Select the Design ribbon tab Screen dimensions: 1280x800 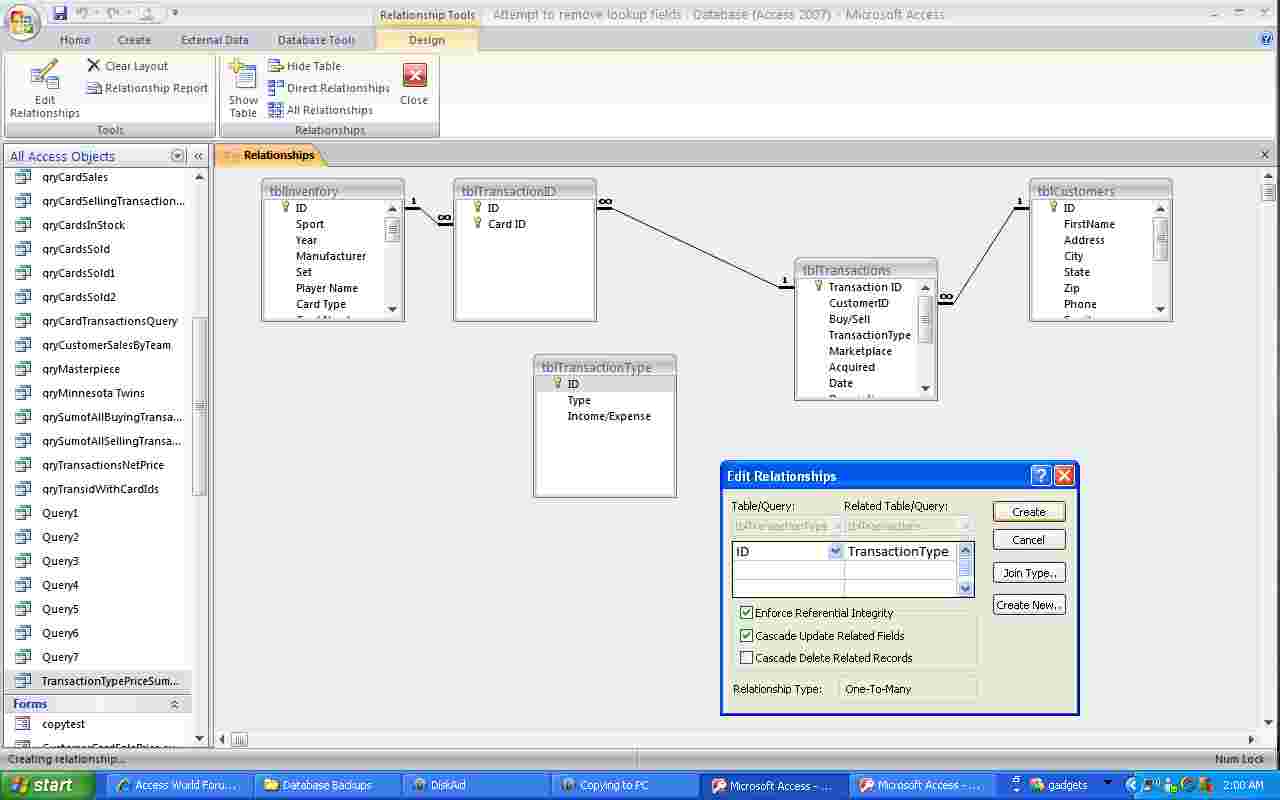tap(427, 40)
